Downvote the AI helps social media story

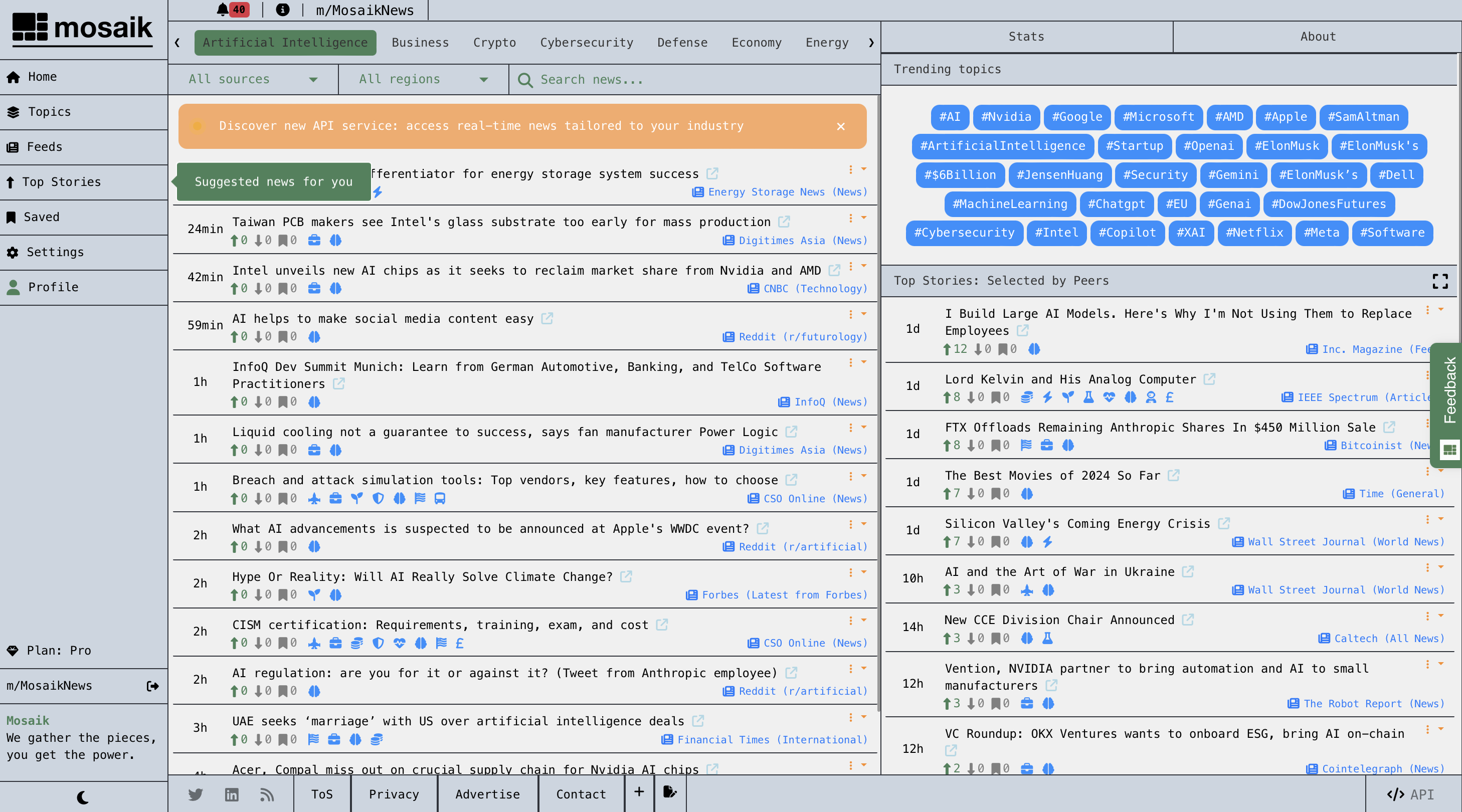coord(259,336)
